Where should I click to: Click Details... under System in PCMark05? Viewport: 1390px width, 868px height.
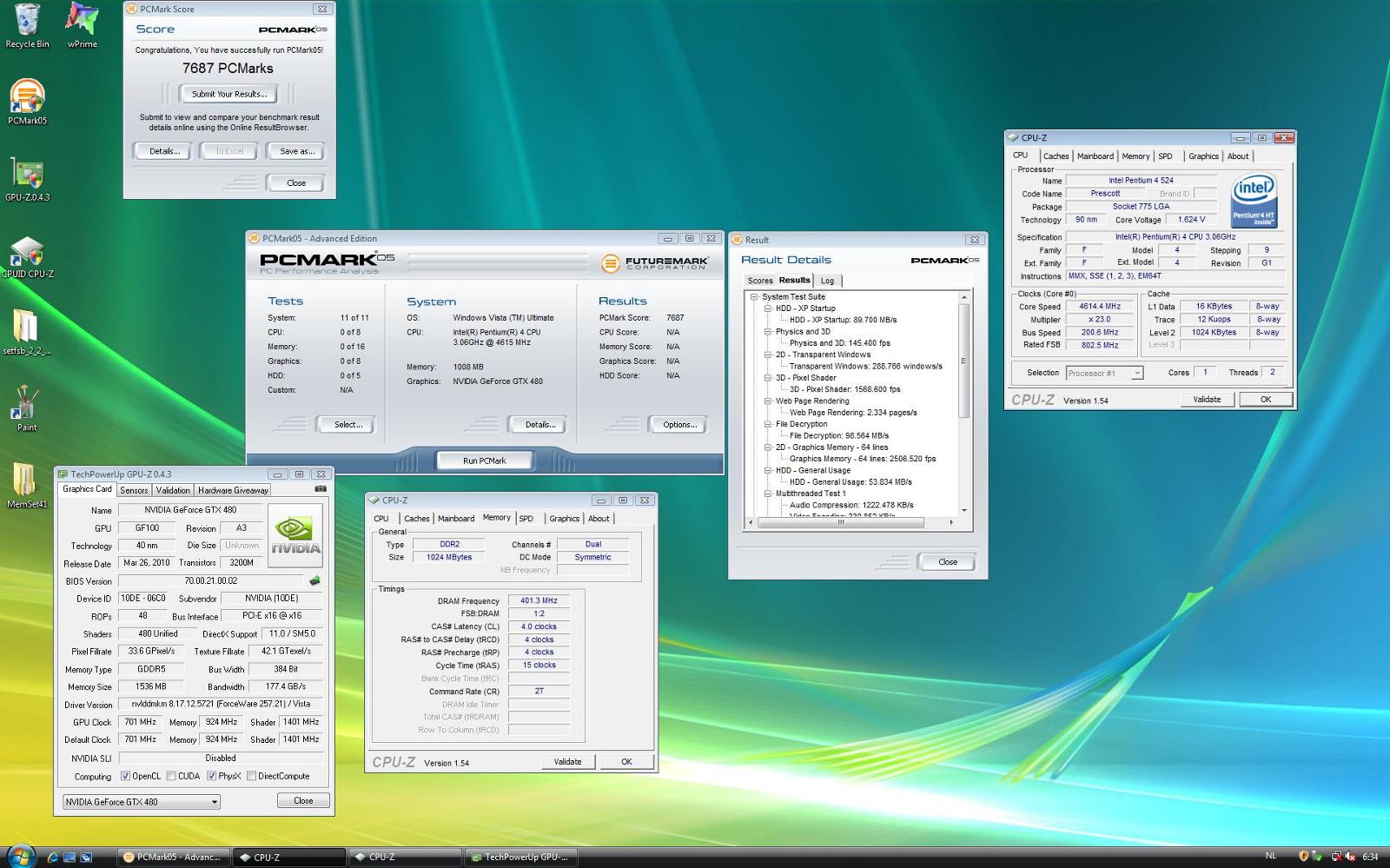point(539,425)
